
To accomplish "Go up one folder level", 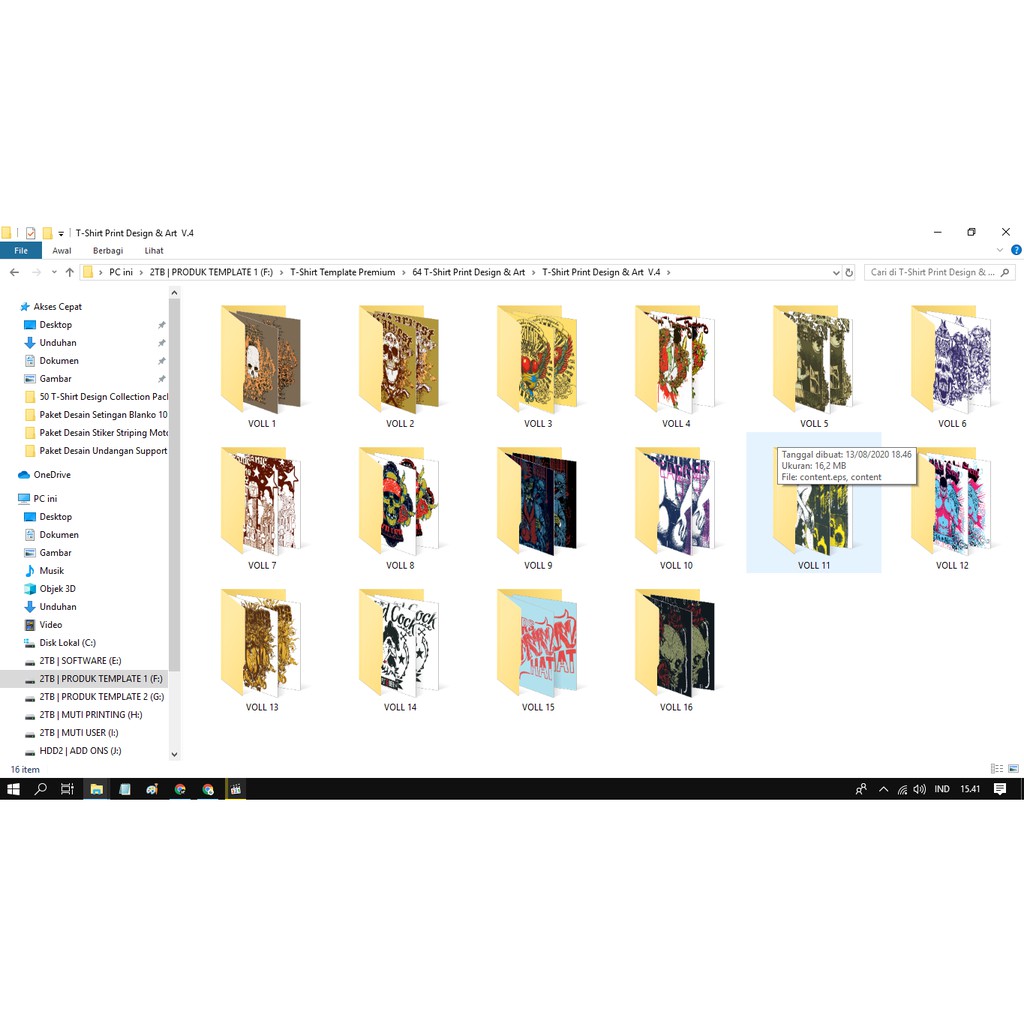I will (x=69, y=272).
